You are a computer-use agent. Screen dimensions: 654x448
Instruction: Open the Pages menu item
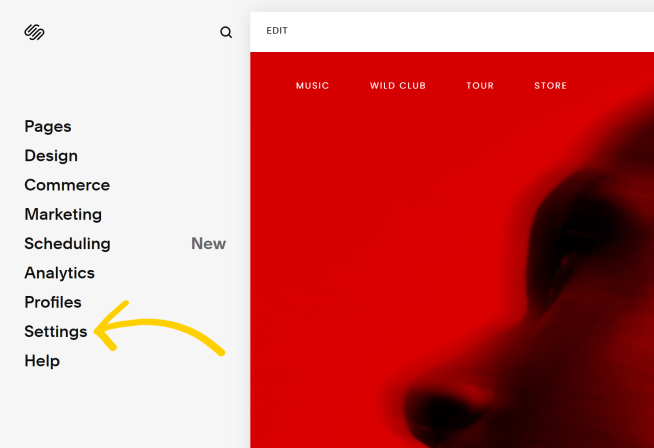[48, 126]
